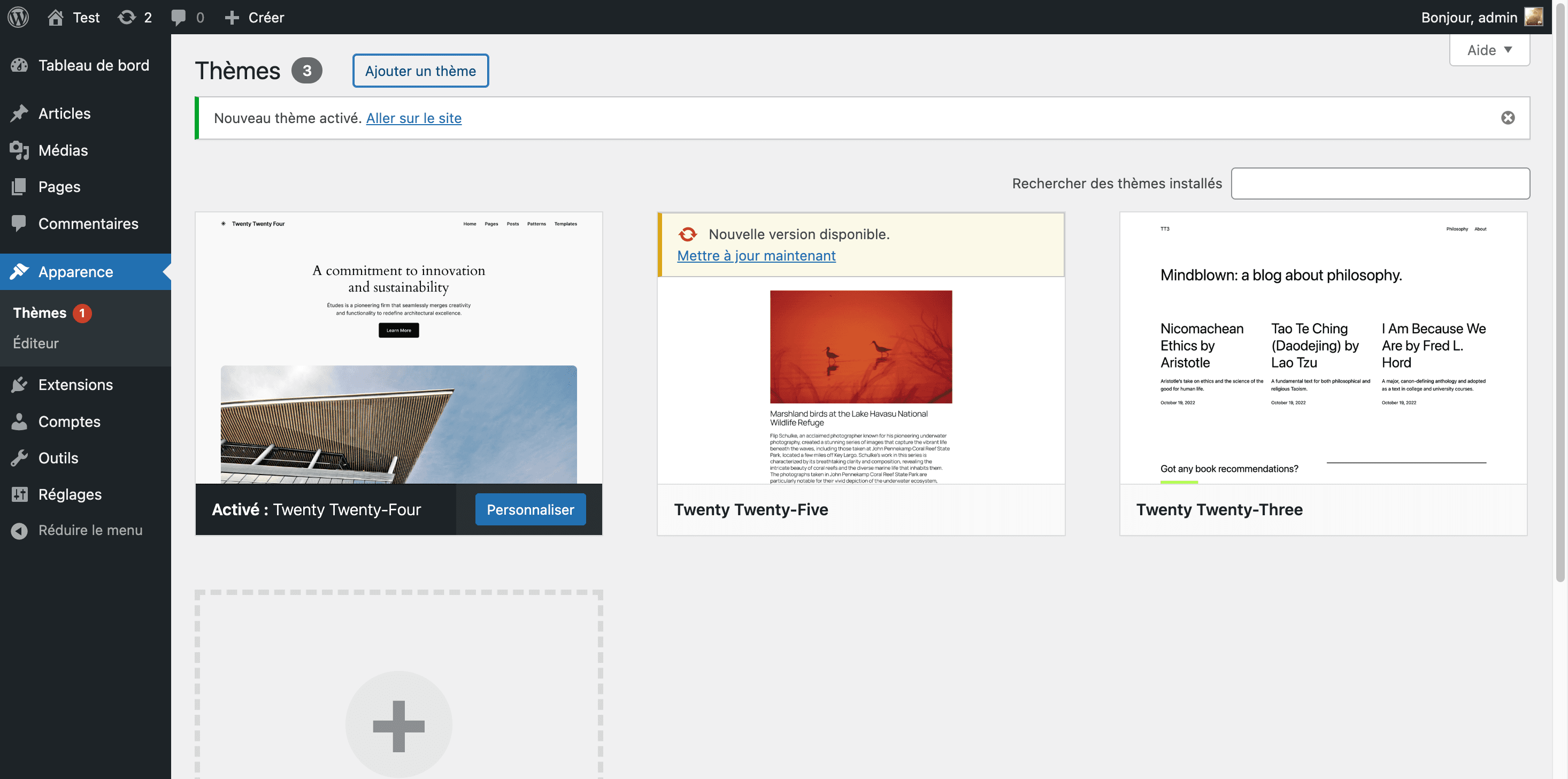The width and height of the screenshot is (1568, 779).
Task: Click the Commentaires bubble icon in sidebar
Action: 19,224
